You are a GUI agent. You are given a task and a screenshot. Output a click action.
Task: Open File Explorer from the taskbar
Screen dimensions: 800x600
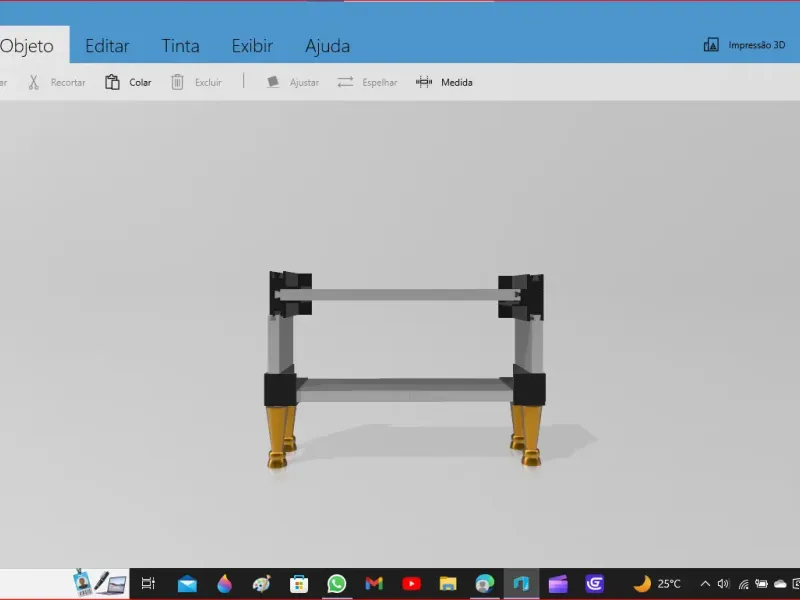448,583
